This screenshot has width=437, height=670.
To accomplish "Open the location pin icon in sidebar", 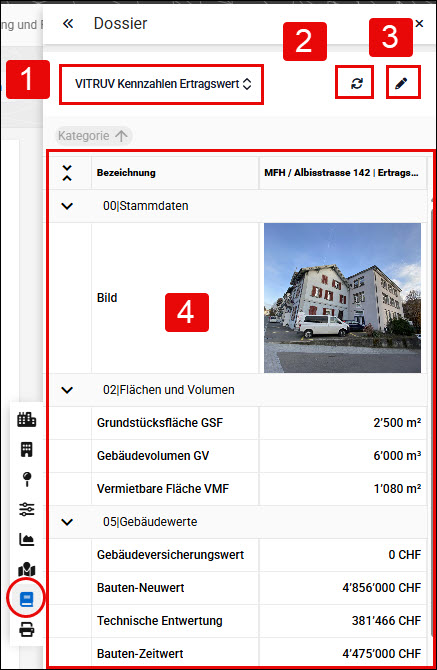I will pos(26,479).
